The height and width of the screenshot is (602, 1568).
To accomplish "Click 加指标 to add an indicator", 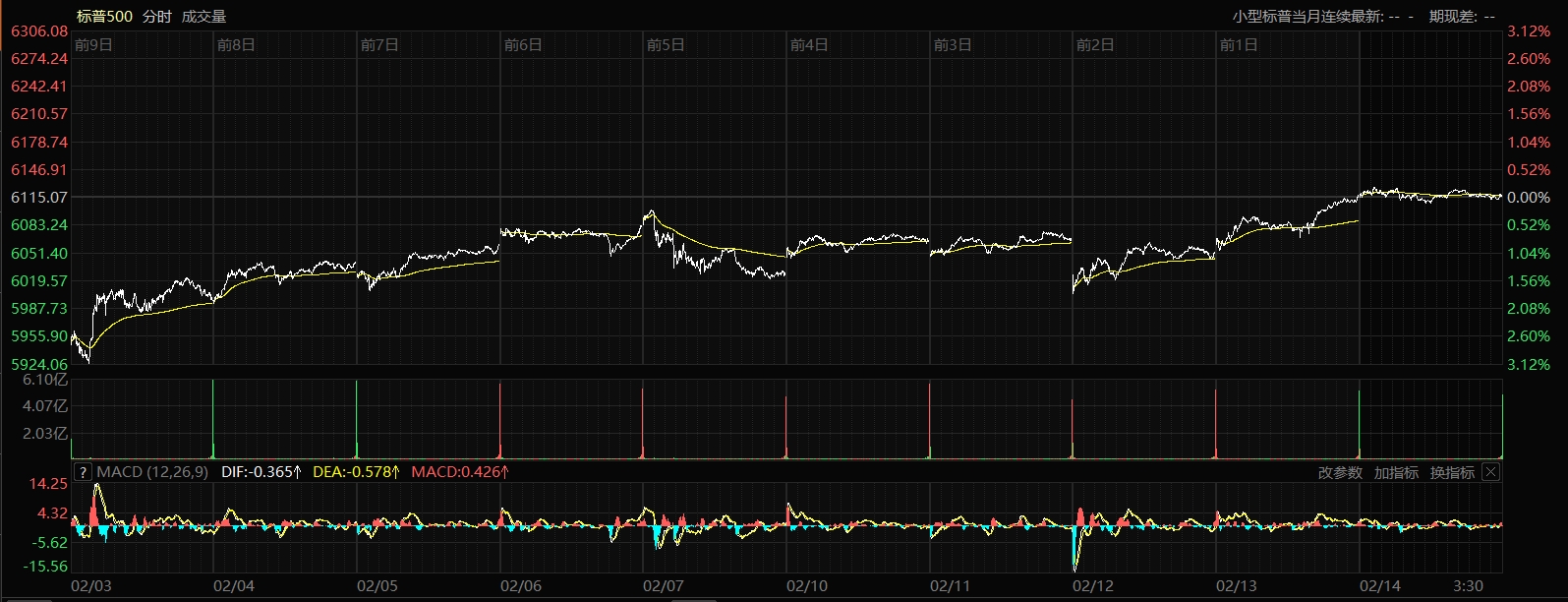I will coord(1396,473).
